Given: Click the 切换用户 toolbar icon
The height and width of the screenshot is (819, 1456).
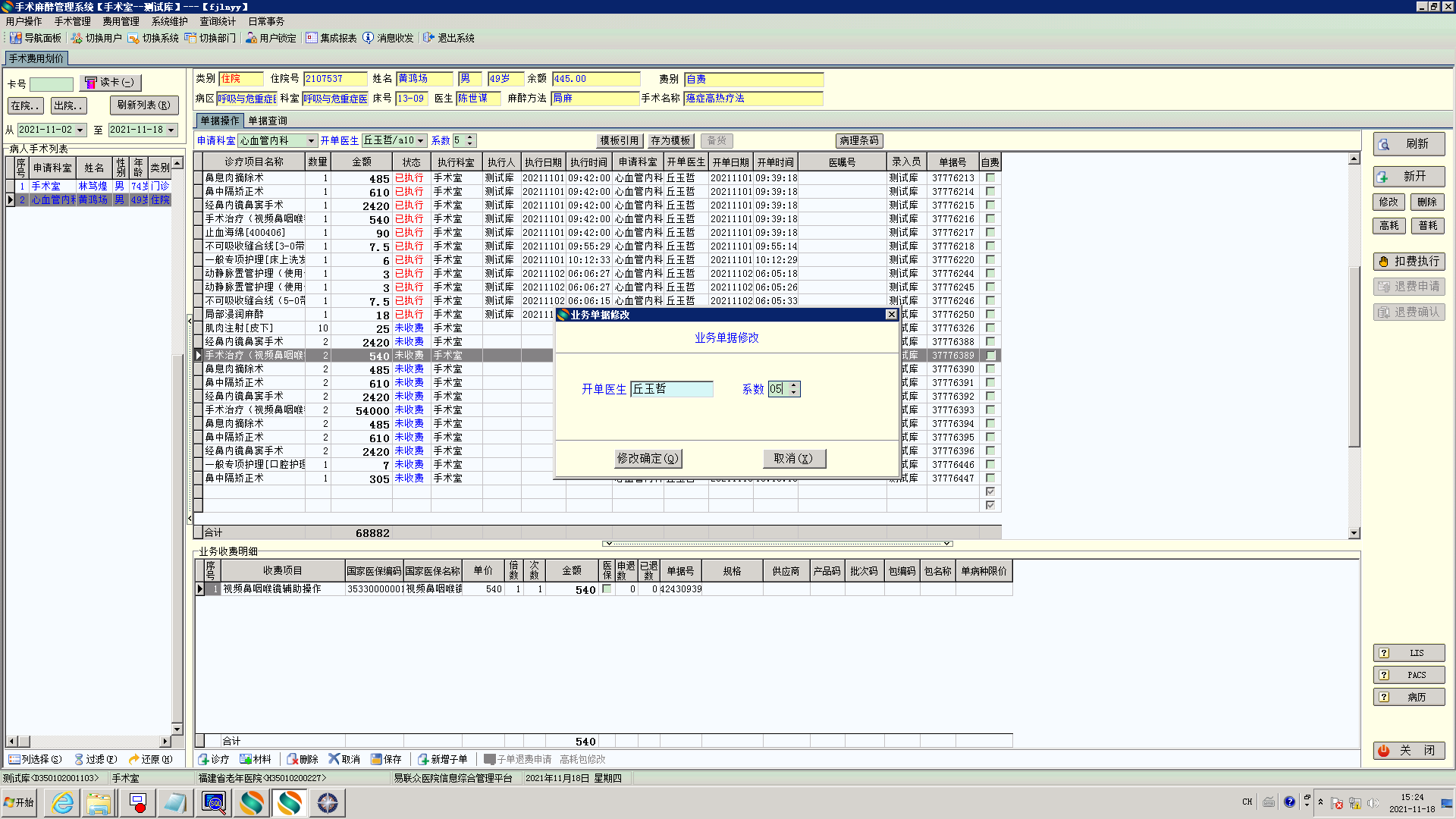Looking at the screenshot, I should pos(77,38).
